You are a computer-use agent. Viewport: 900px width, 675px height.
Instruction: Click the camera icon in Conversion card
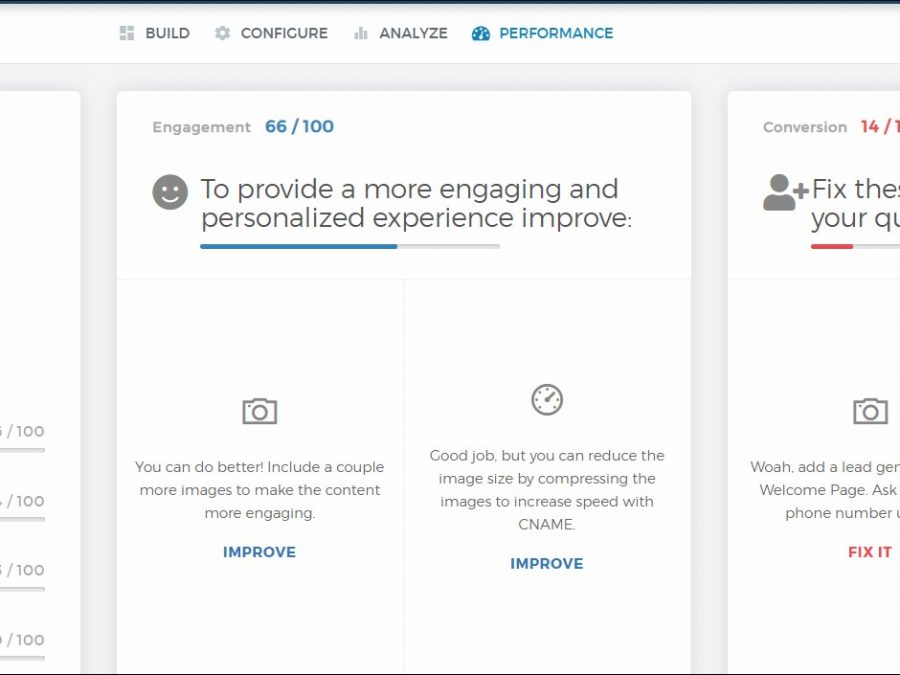(x=870, y=411)
